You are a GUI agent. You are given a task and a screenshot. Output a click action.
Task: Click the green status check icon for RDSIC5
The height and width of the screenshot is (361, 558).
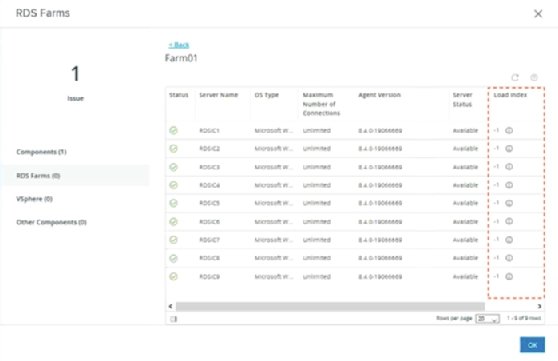click(x=173, y=203)
